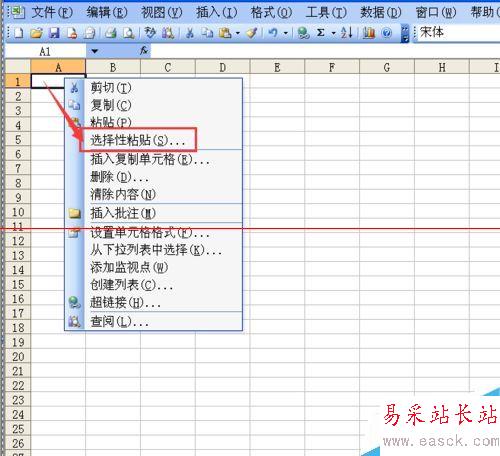This screenshot has width=500, height=456.
Task: Select column F header
Action: 332,68
